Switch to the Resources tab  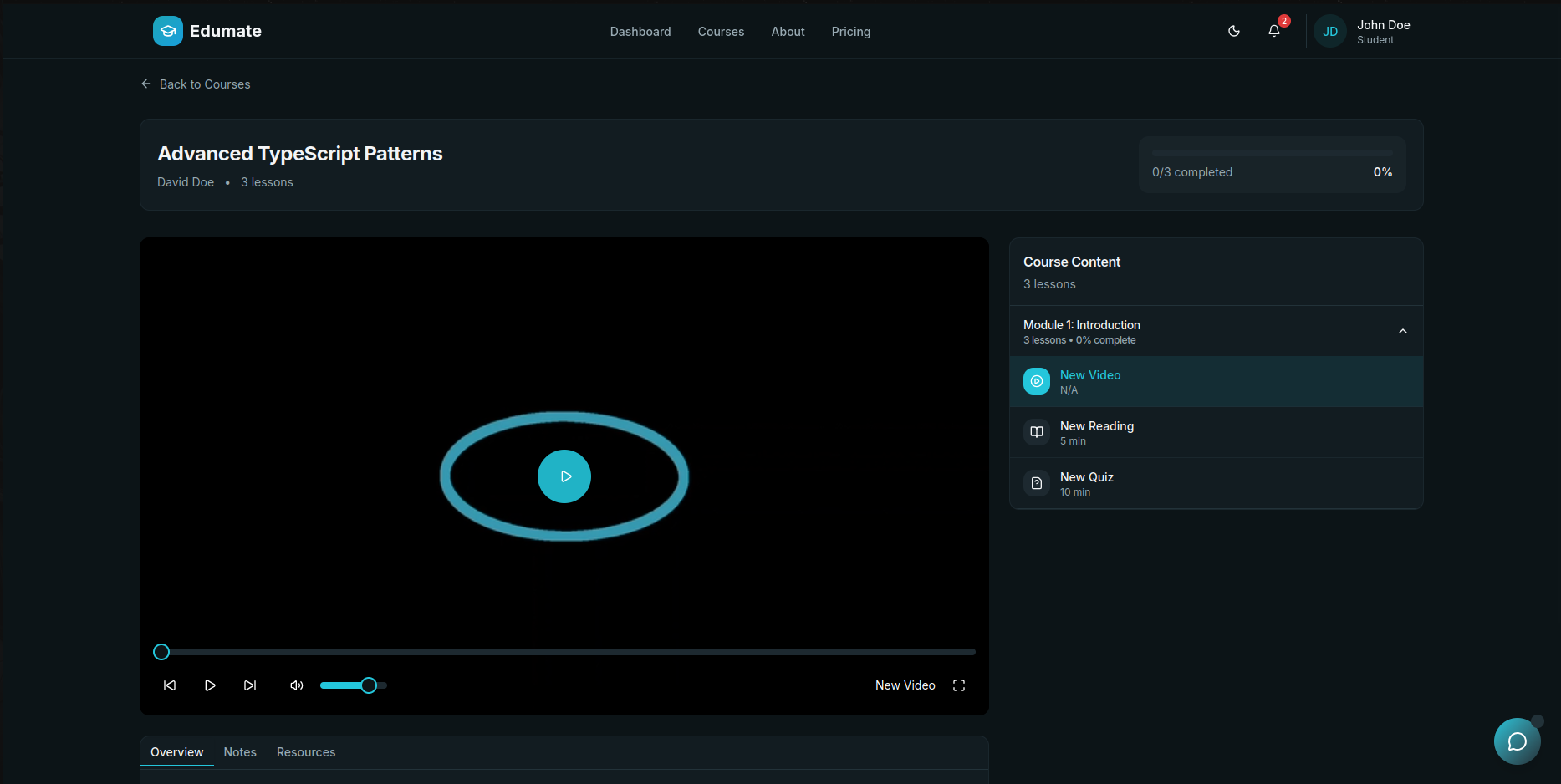point(306,752)
